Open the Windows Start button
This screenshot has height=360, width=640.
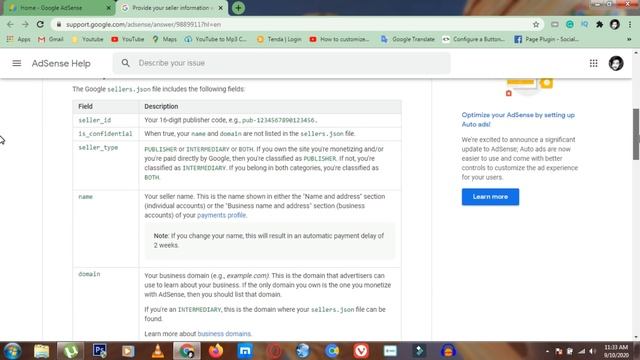click(x=12, y=351)
